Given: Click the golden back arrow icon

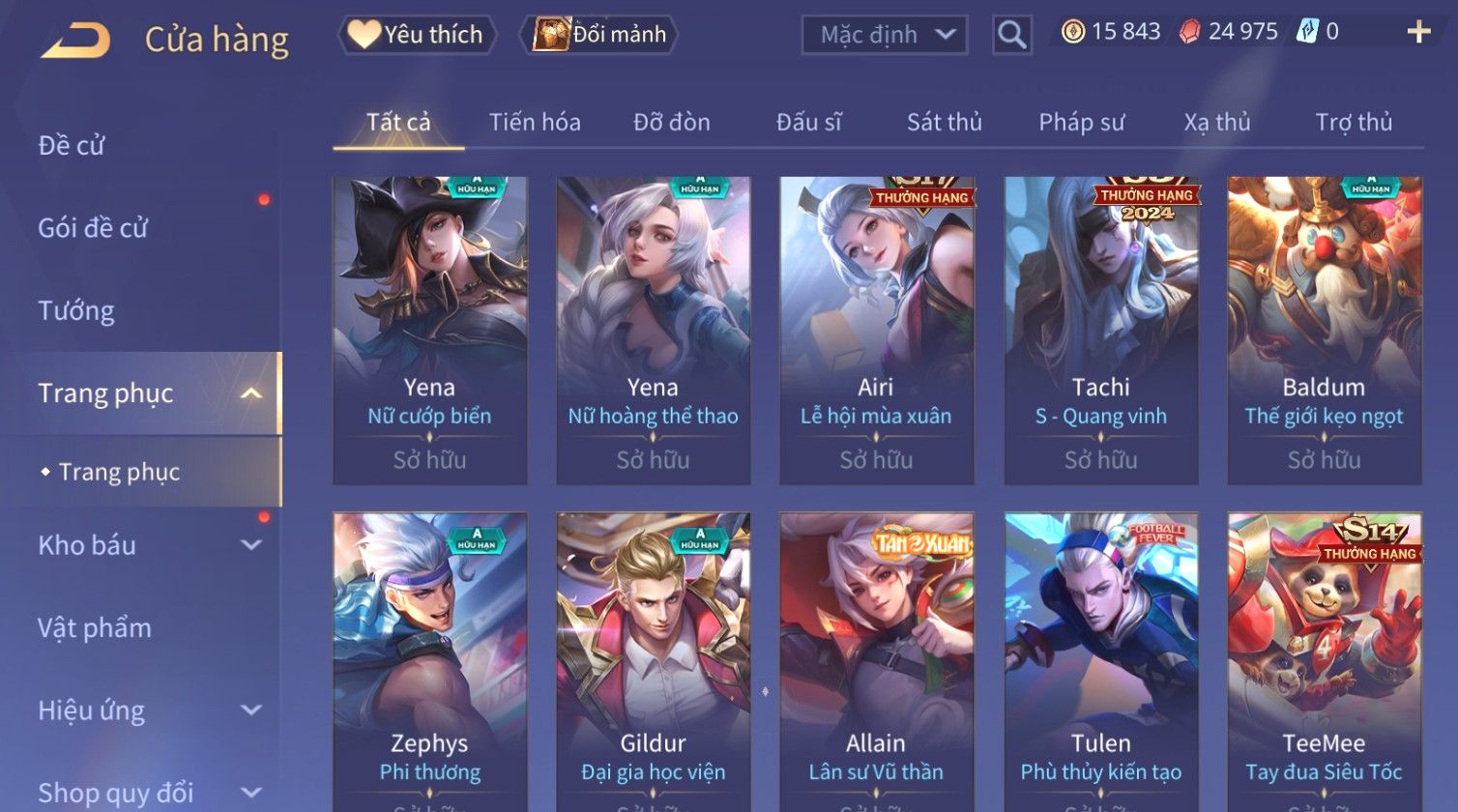Looking at the screenshot, I should click(75, 41).
